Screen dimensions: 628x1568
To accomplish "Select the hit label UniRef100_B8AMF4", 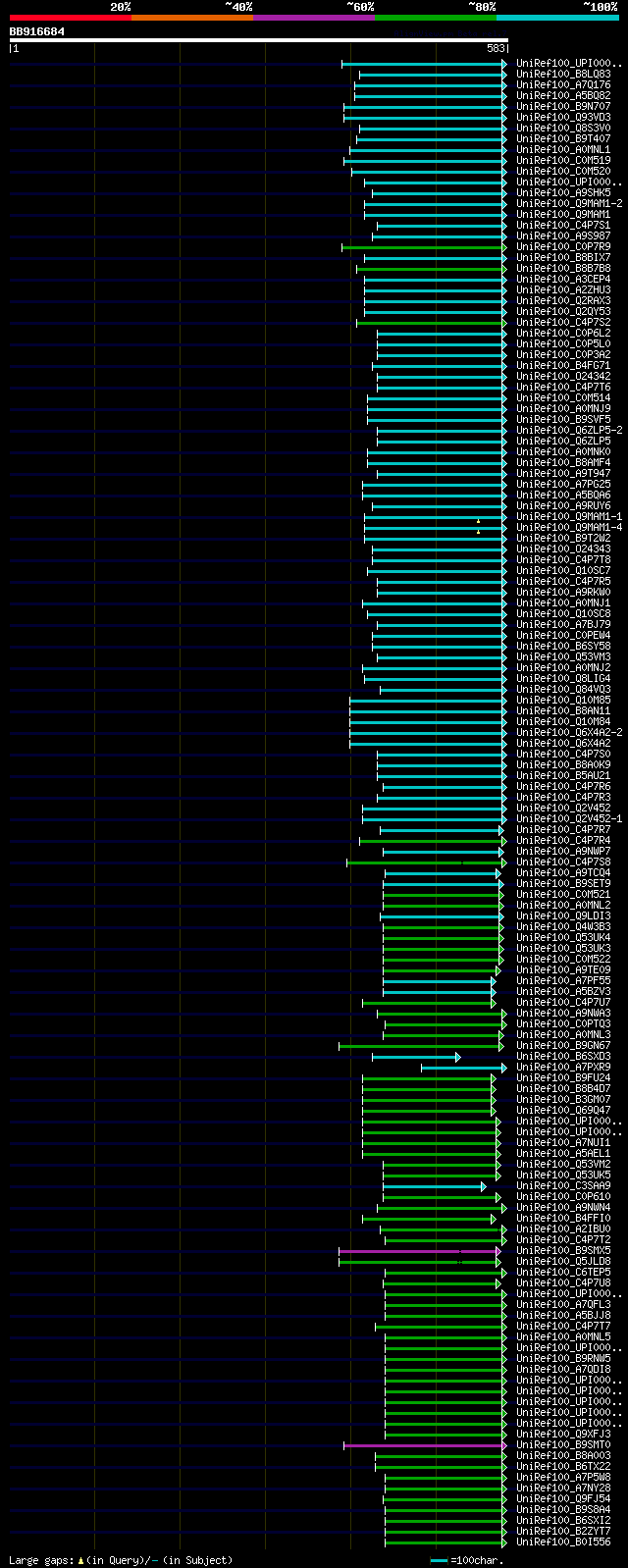I will (x=563, y=462).
